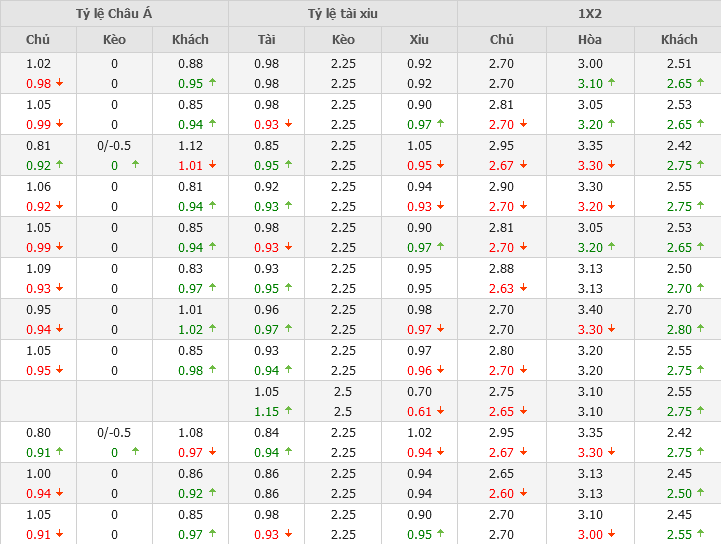Select the Tỷ lệ tài xỉu header
Image resolution: width=721 pixels, height=544 pixels.
click(343, 14)
